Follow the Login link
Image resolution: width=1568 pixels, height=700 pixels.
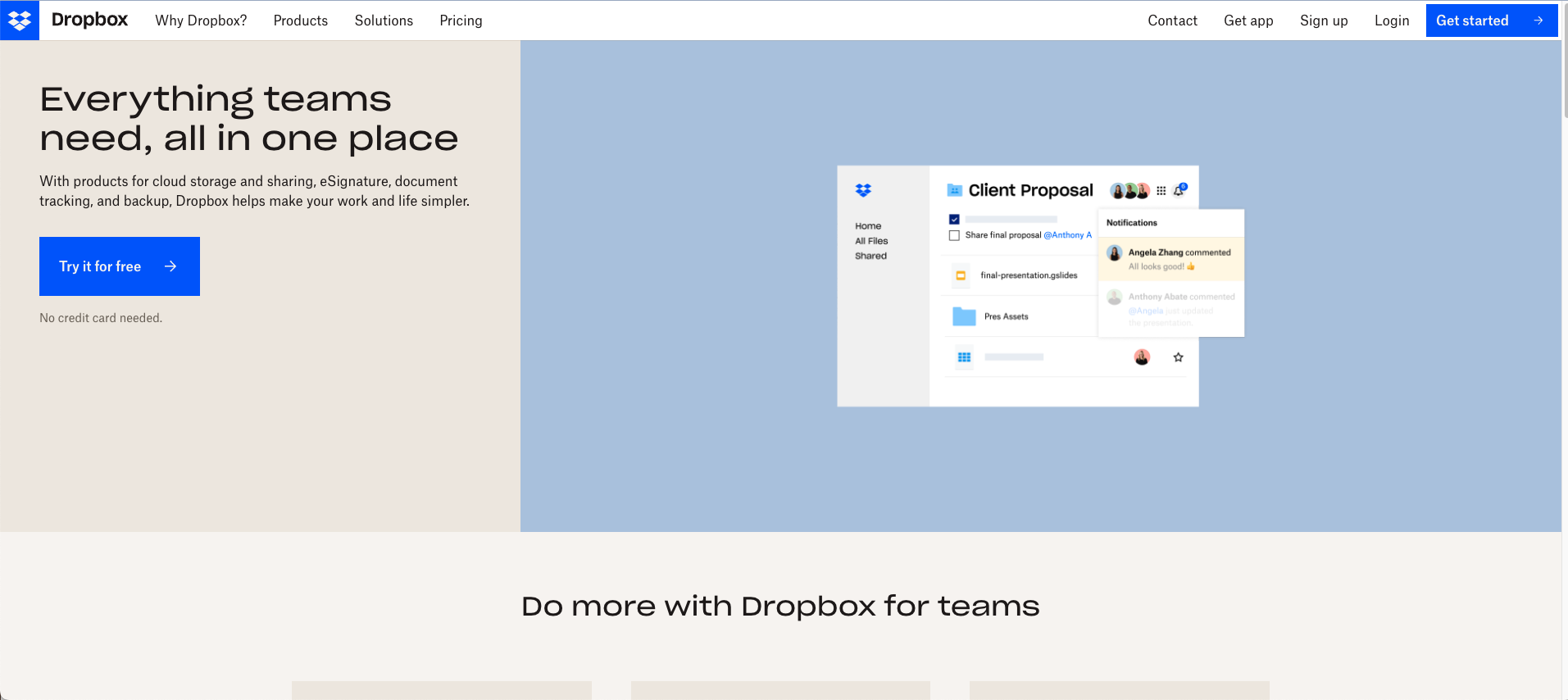coord(1391,20)
